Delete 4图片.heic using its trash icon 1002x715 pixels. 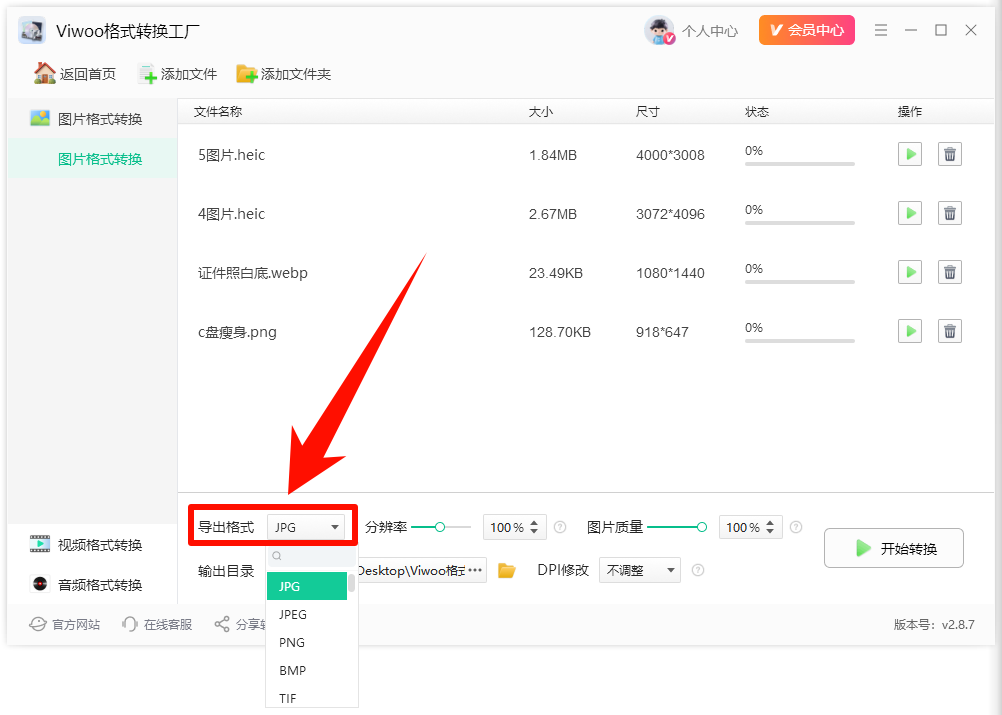tap(950, 213)
